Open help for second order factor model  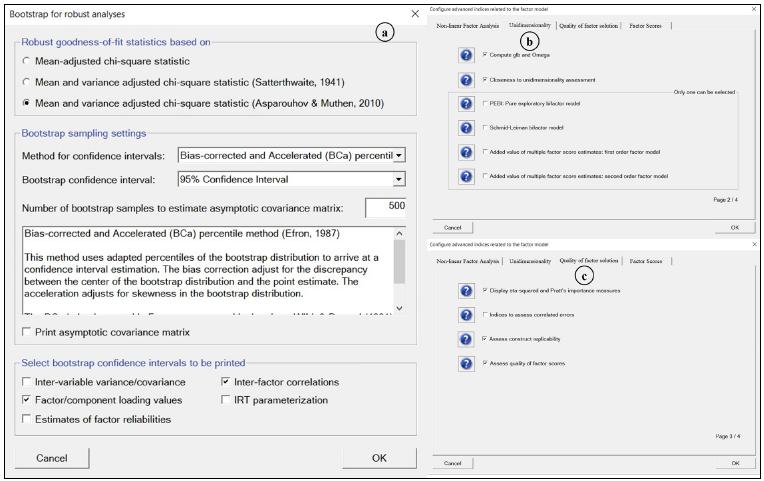click(466, 176)
